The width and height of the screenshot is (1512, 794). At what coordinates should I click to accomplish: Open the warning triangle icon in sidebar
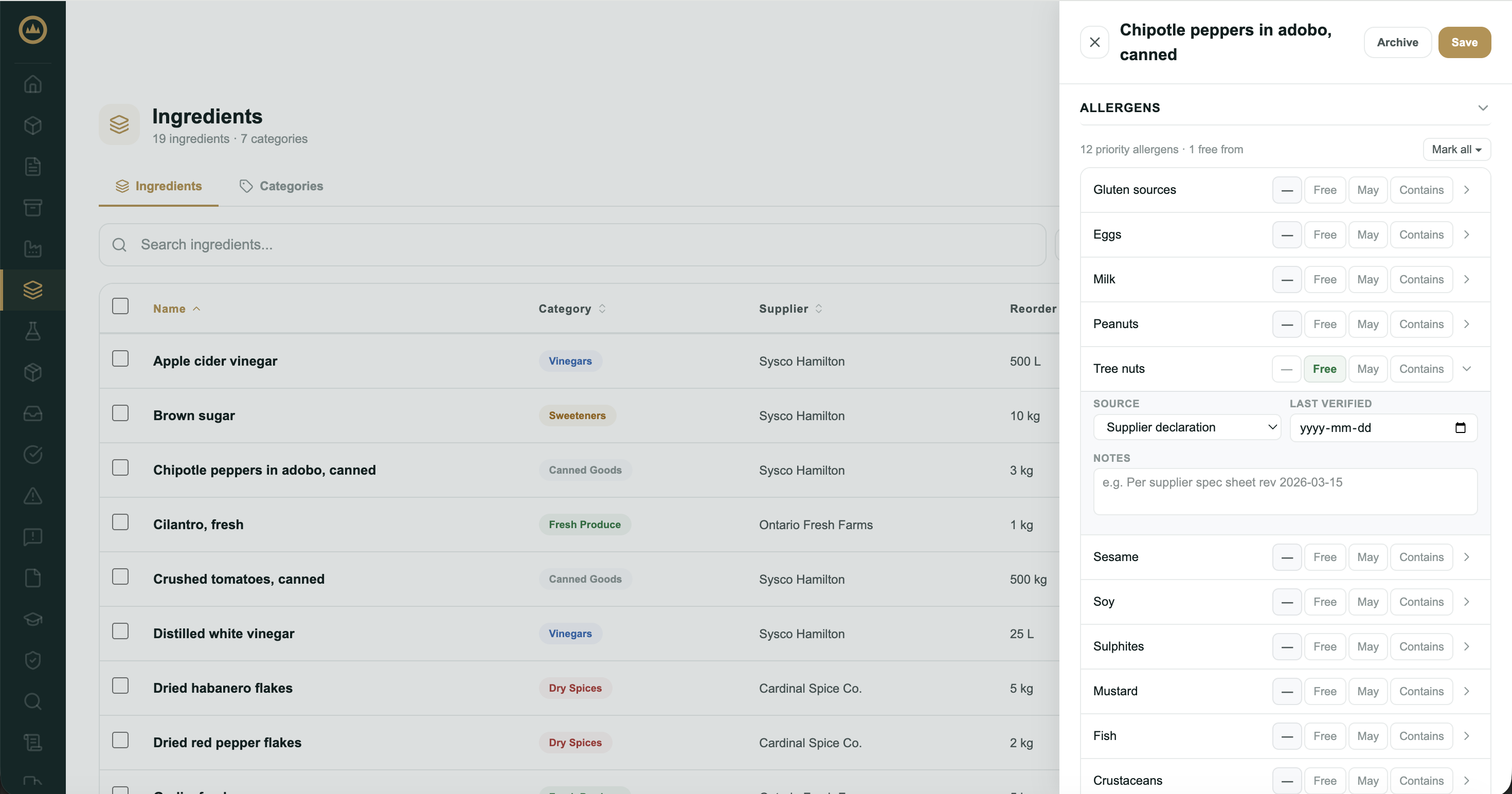click(33, 496)
